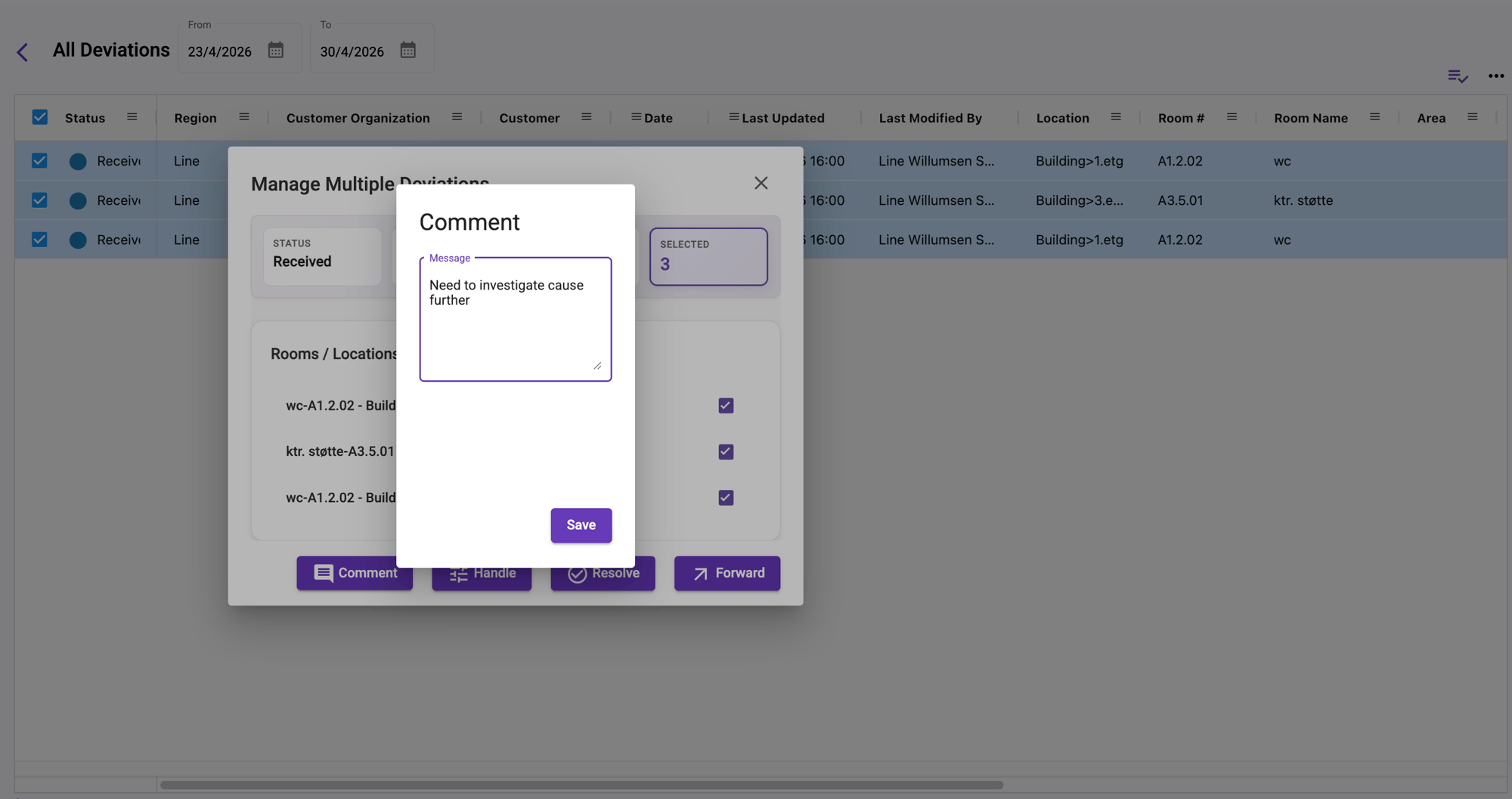Open the three-dots more options menu

pos(1496,76)
